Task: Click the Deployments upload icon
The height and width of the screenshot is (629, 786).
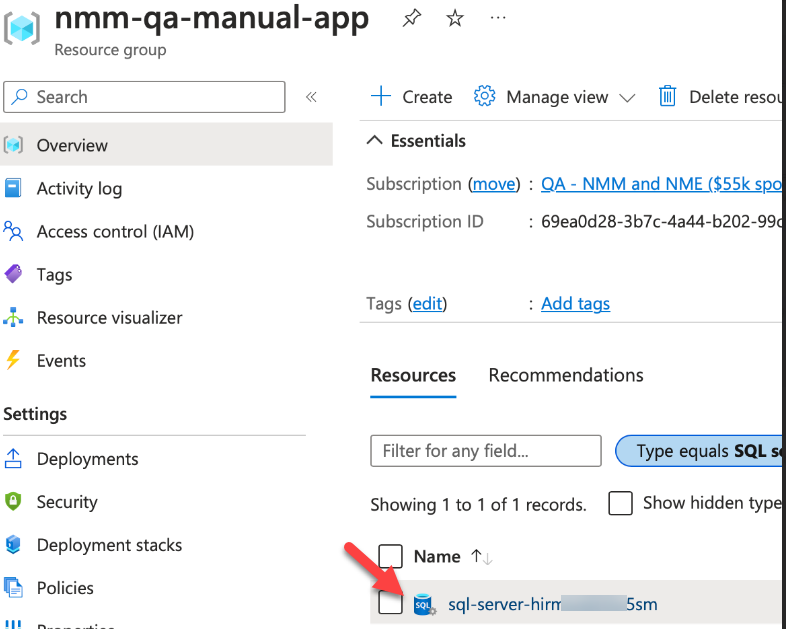Action: click(13, 458)
